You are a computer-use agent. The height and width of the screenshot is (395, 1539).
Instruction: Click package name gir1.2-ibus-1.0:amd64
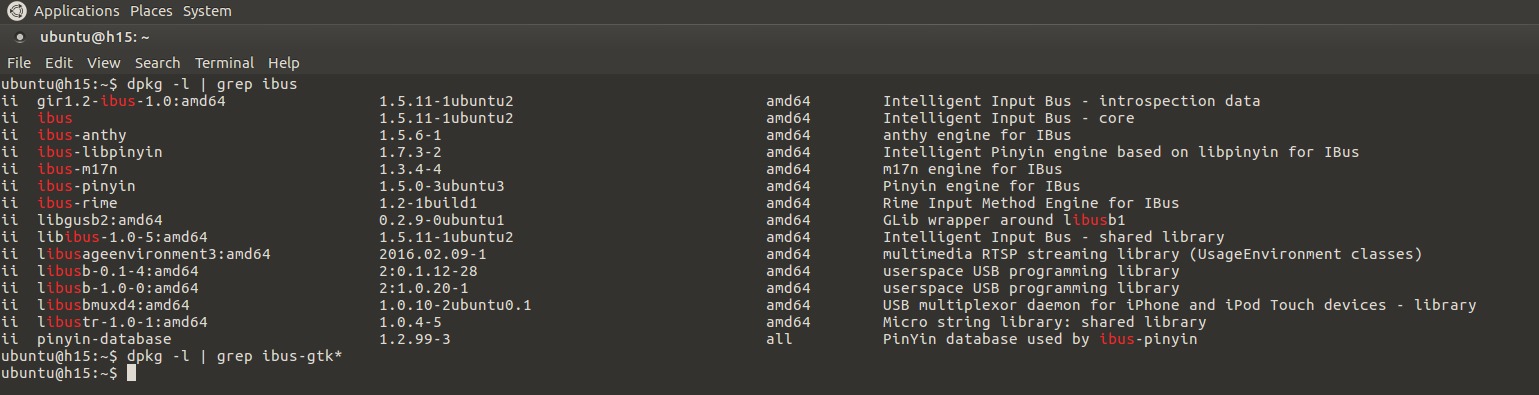132,101
